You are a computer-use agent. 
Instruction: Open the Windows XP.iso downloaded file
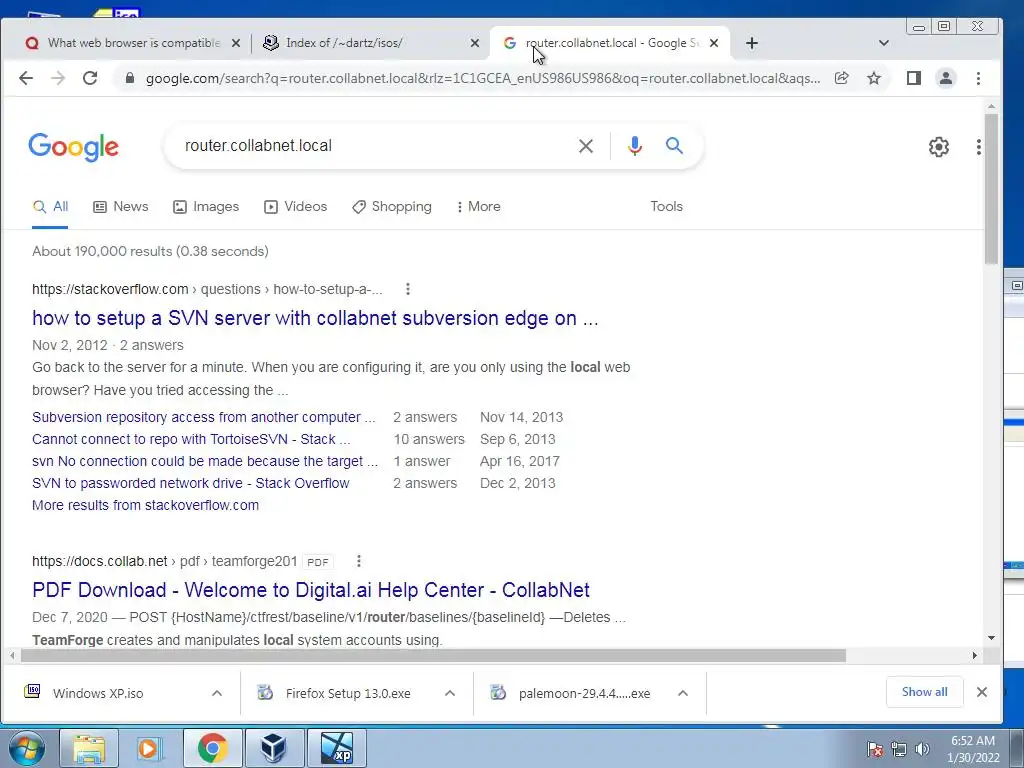pyautogui.click(x=98, y=694)
